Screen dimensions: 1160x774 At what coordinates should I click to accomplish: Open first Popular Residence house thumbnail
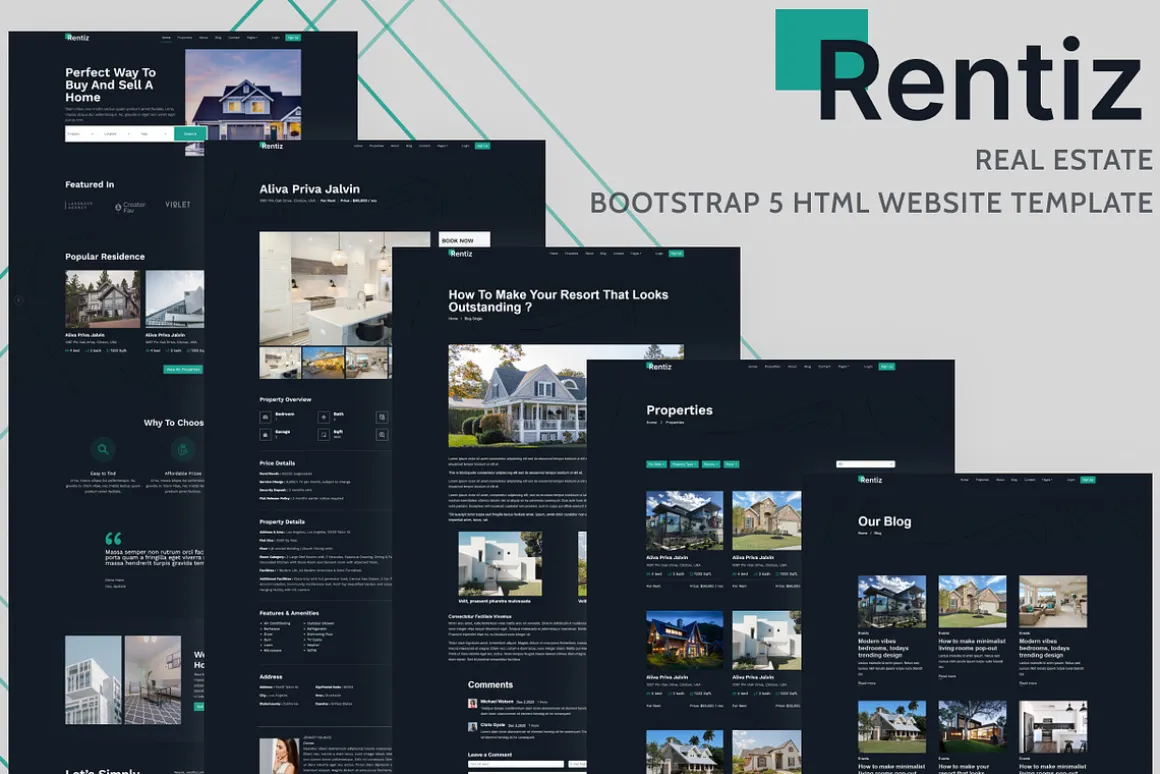tap(103, 299)
